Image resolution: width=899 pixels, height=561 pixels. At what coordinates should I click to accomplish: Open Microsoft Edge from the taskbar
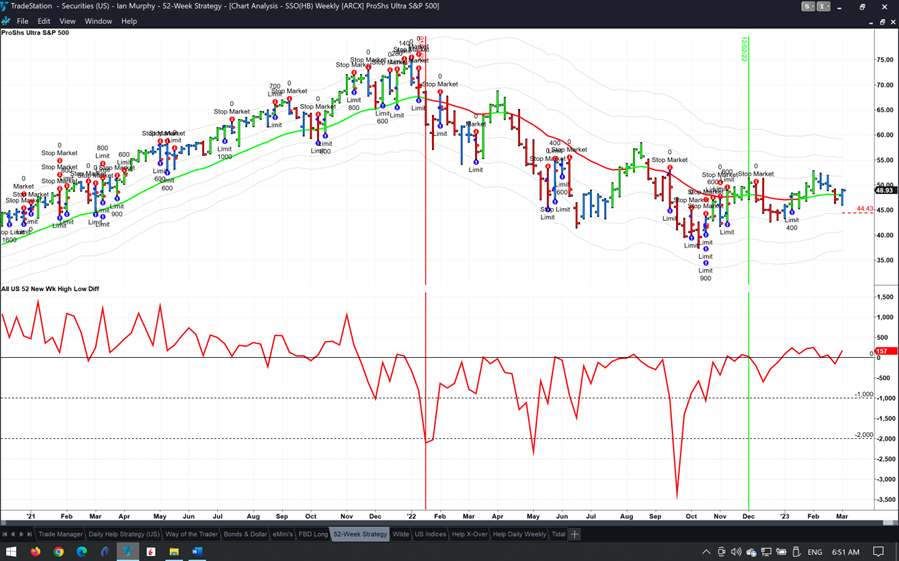tap(82, 551)
